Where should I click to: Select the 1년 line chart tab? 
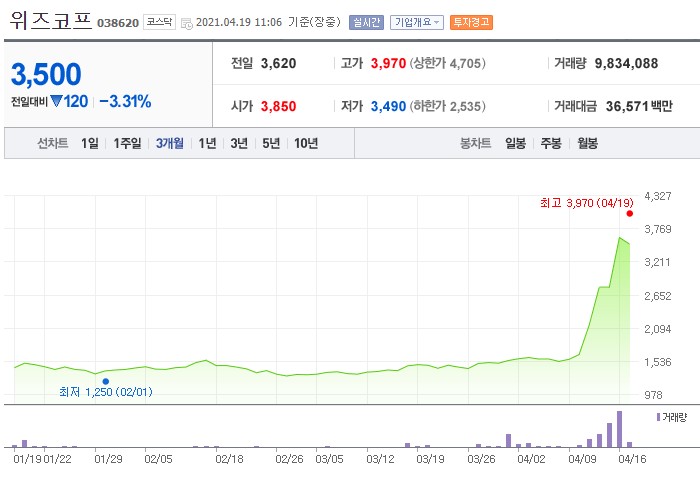coord(208,143)
